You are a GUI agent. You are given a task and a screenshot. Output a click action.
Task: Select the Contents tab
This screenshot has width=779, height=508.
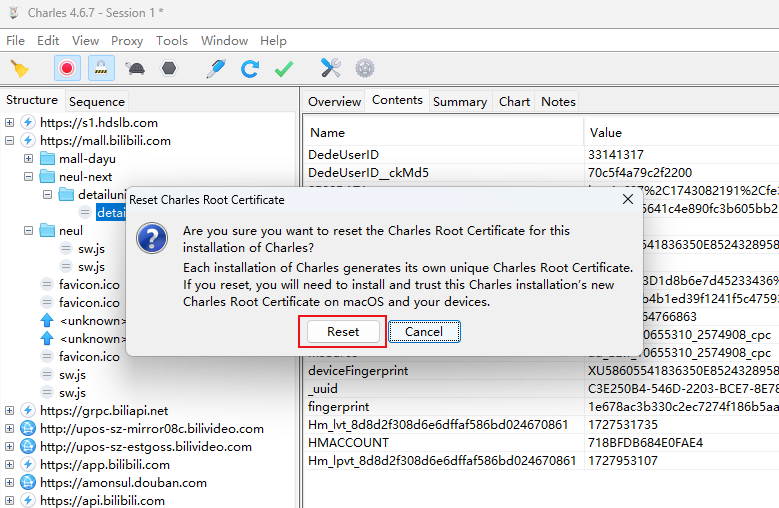click(397, 100)
